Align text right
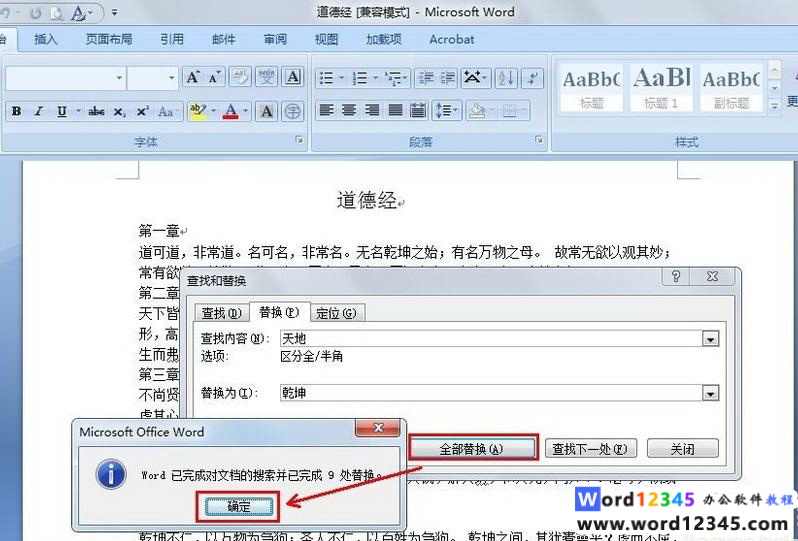Image resolution: width=798 pixels, height=541 pixels. tap(372, 110)
